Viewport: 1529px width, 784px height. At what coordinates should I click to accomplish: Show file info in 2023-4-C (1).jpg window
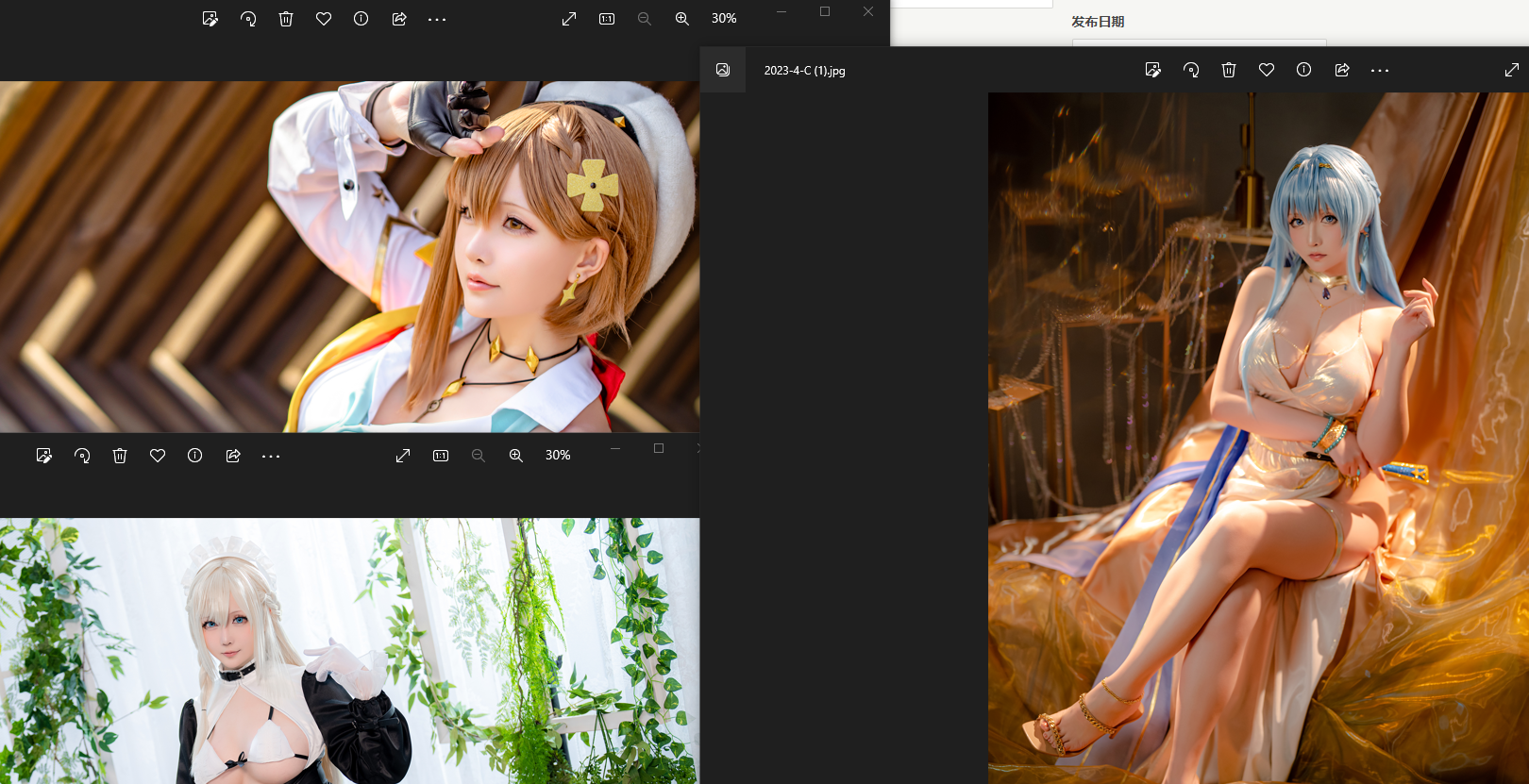coord(1303,70)
